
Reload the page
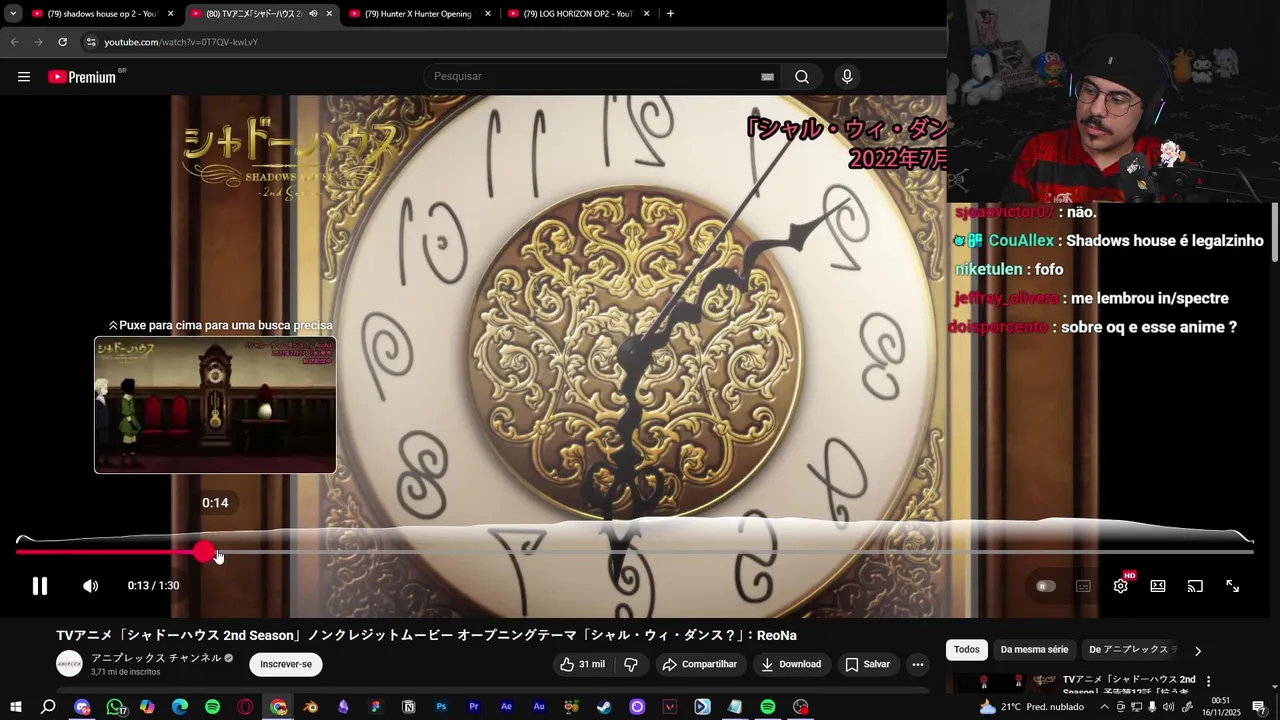(x=62, y=42)
